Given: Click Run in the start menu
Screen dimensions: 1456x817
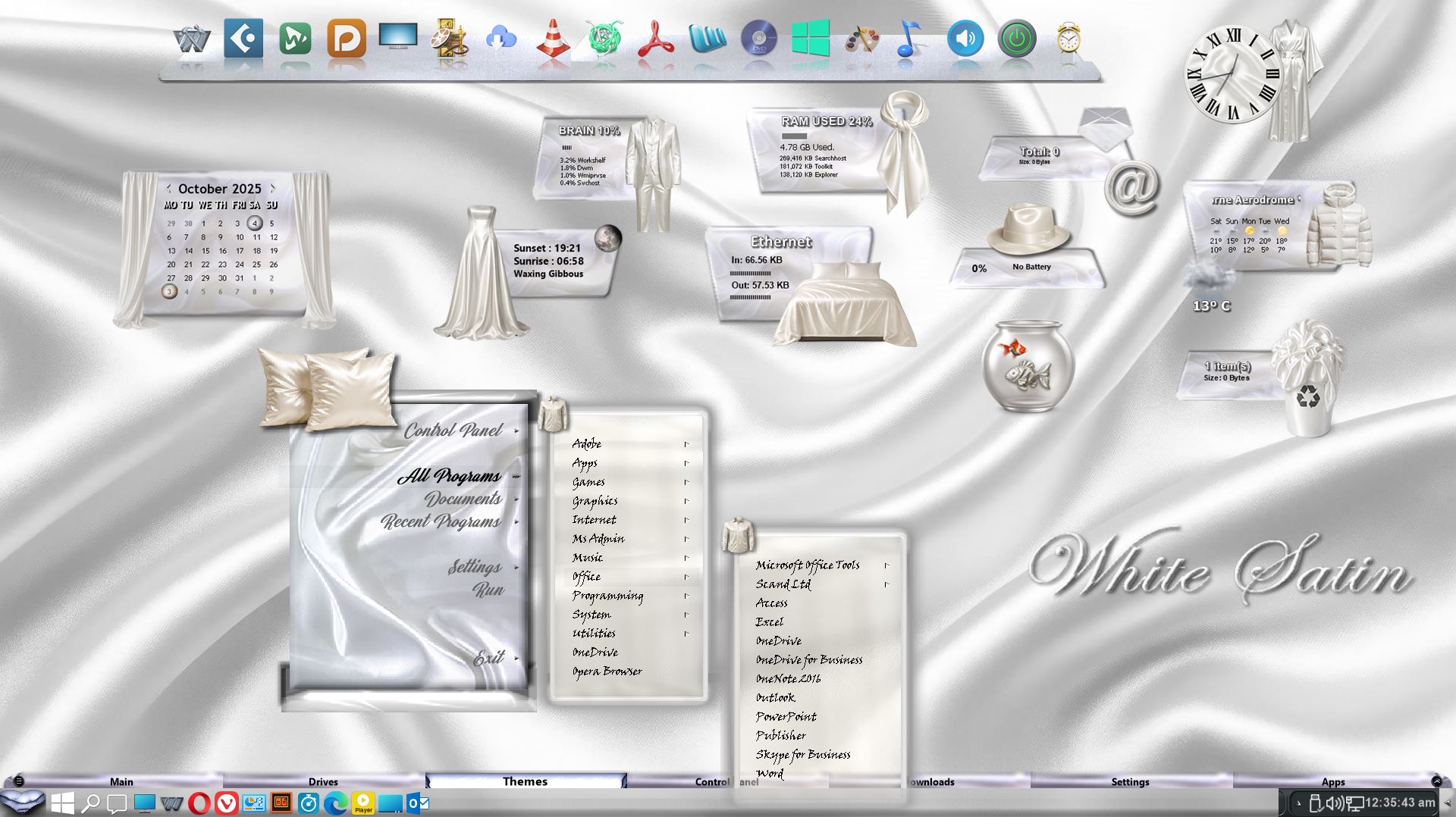Looking at the screenshot, I should click(488, 590).
